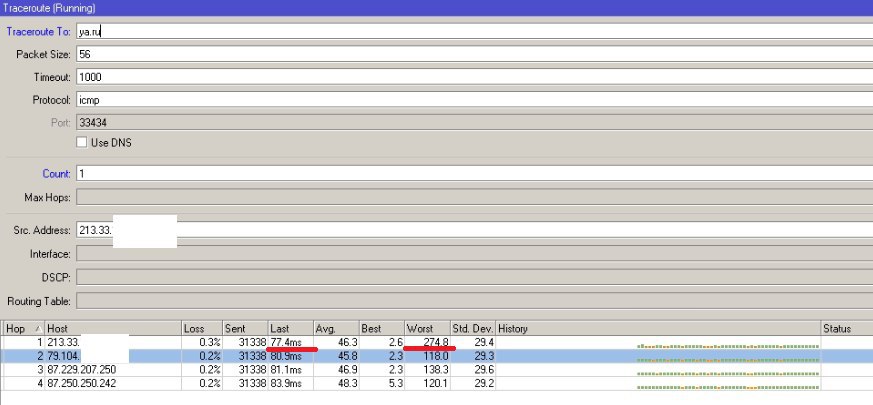Image resolution: width=873 pixels, height=405 pixels.
Task: Click the Packet Size field with 56
Action: tap(474, 54)
